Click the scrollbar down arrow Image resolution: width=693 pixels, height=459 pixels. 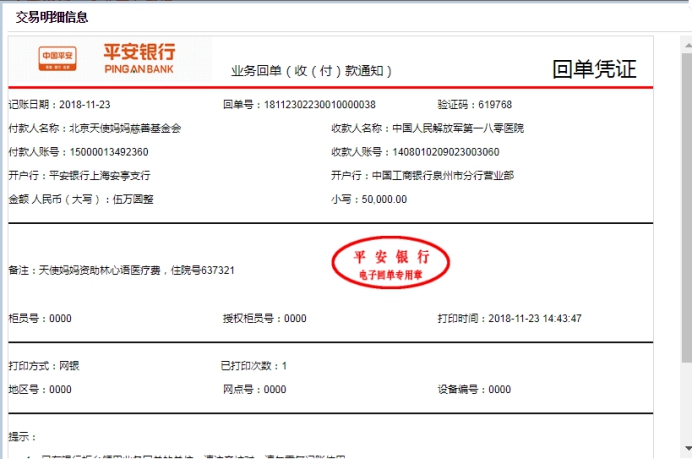click(688, 448)
